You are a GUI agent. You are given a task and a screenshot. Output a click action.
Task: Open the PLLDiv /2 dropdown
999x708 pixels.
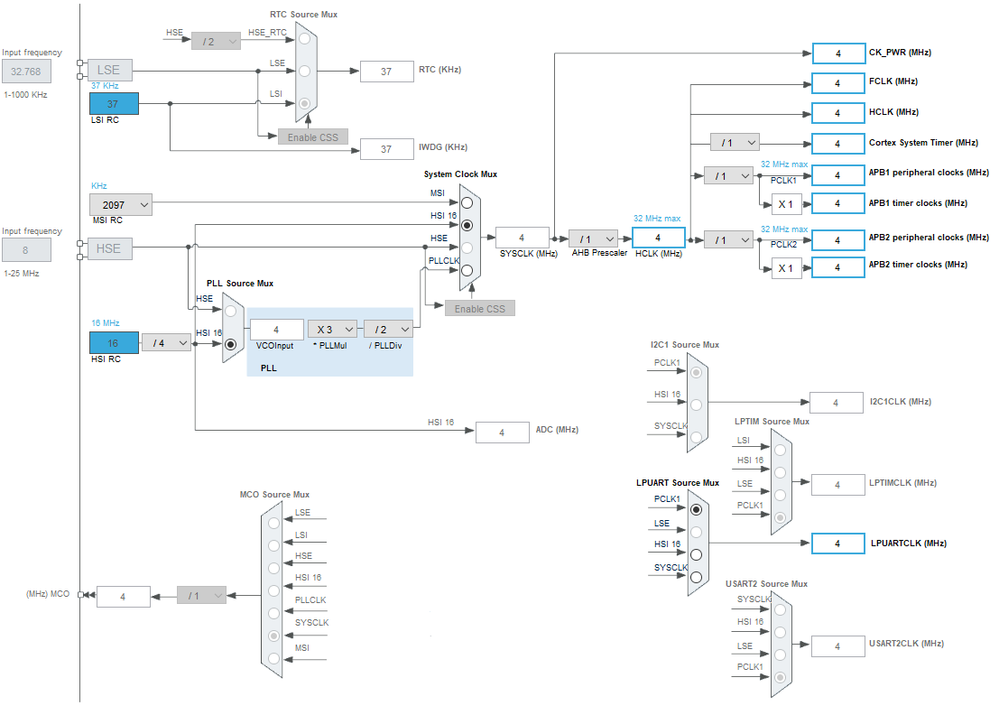point(388,329)
